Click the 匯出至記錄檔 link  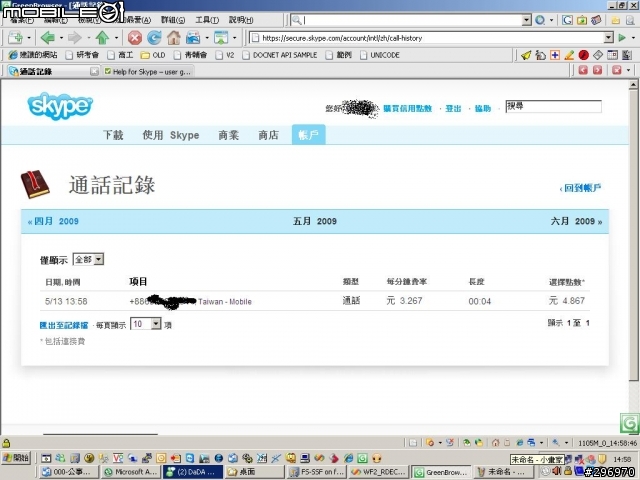click(x=64, y=325)
